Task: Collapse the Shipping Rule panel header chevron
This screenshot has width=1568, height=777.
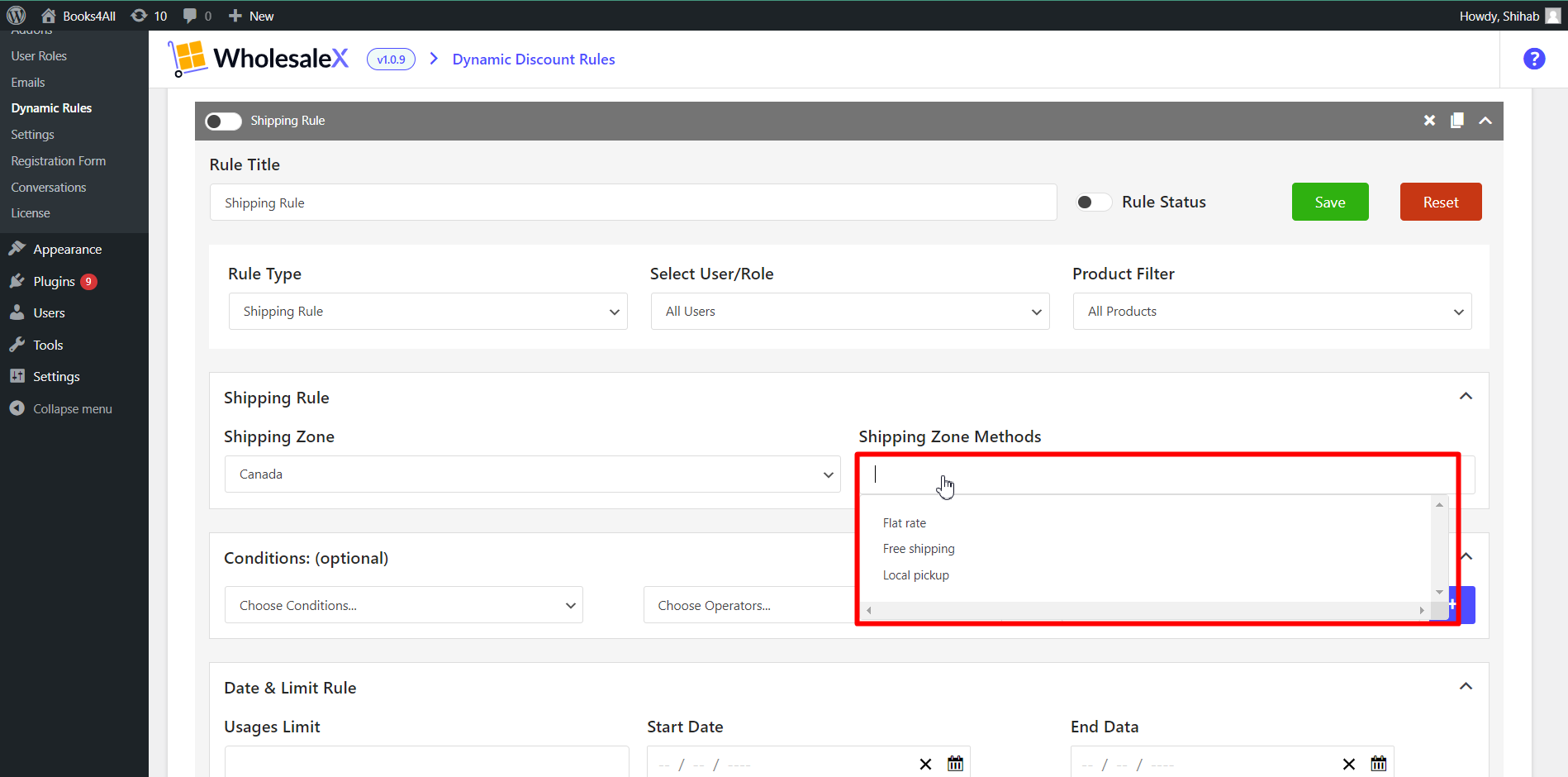Action: (1485, 121)
